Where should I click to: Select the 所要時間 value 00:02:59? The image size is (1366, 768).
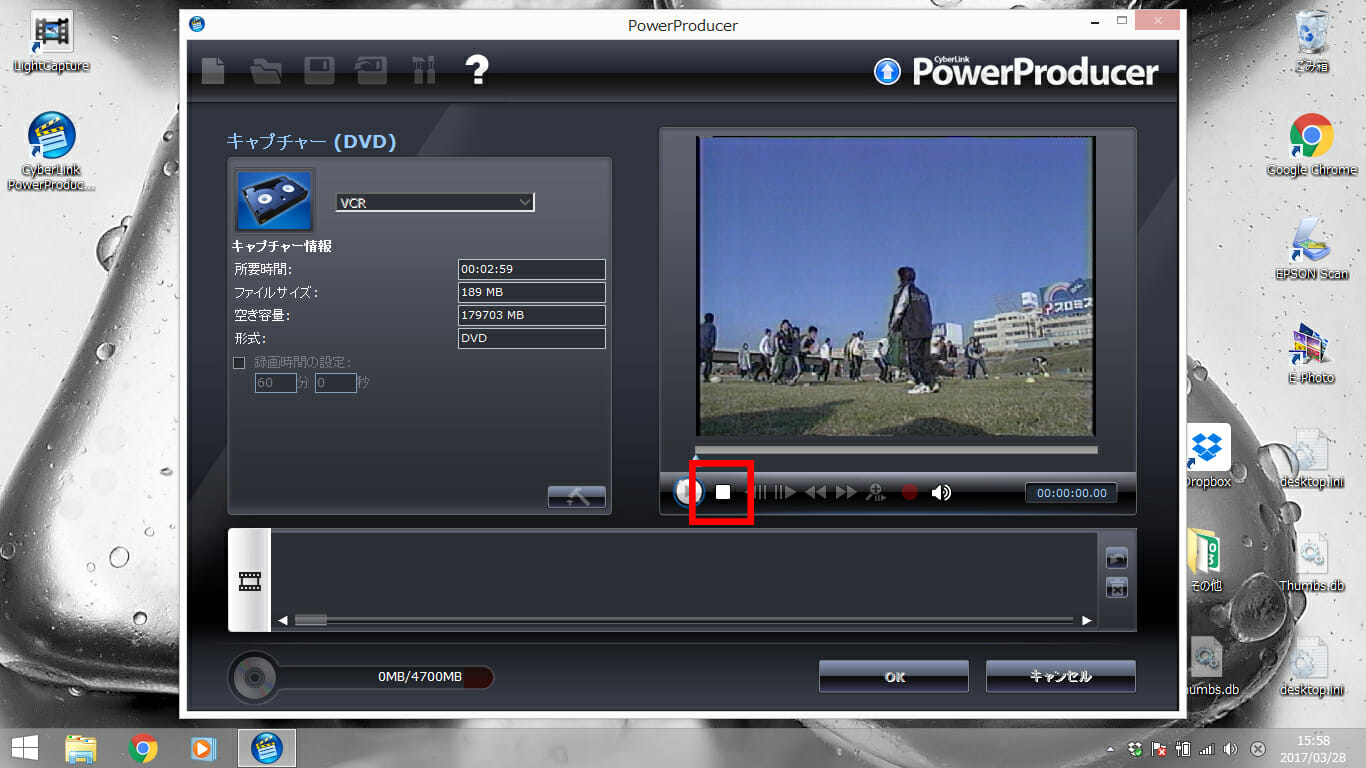532,270
